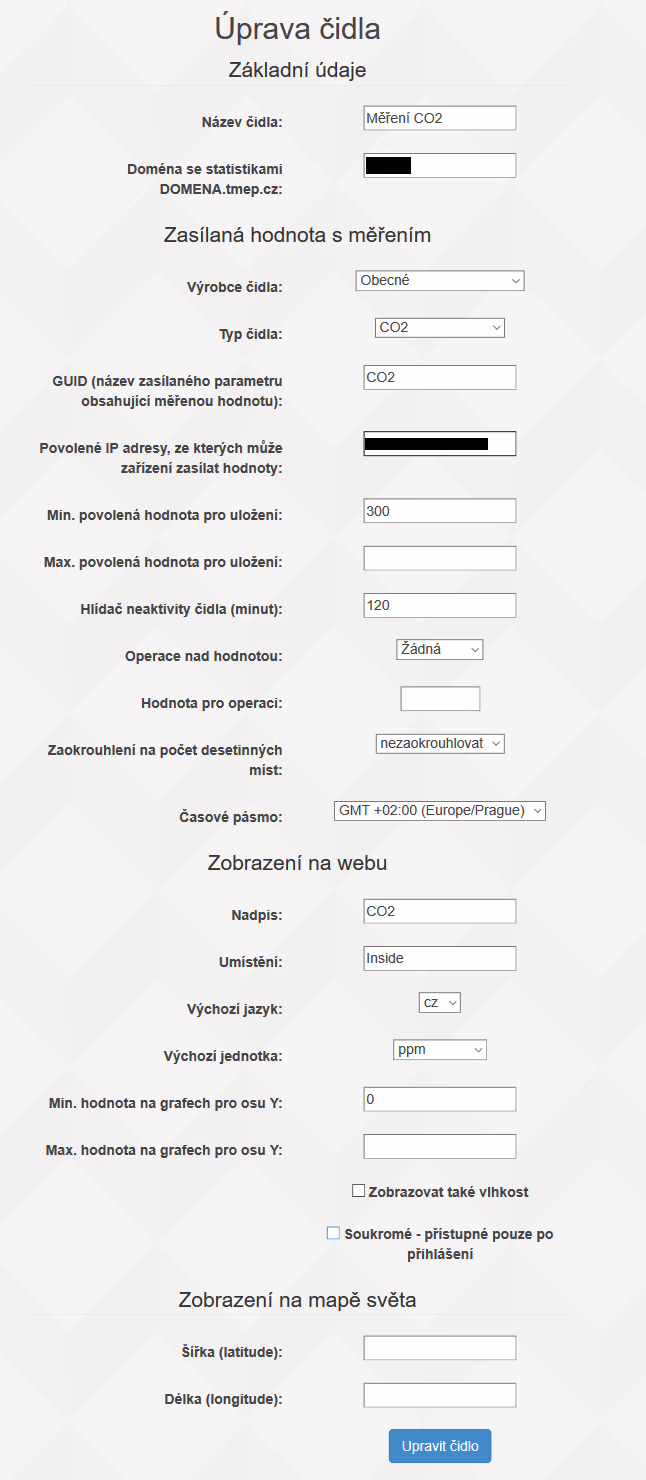This screenshot has height=1480, width=646.
Task: Open the 'Operace nad hodnotou' dropdown
Action: pyautogui.click(x=440, y=649)
